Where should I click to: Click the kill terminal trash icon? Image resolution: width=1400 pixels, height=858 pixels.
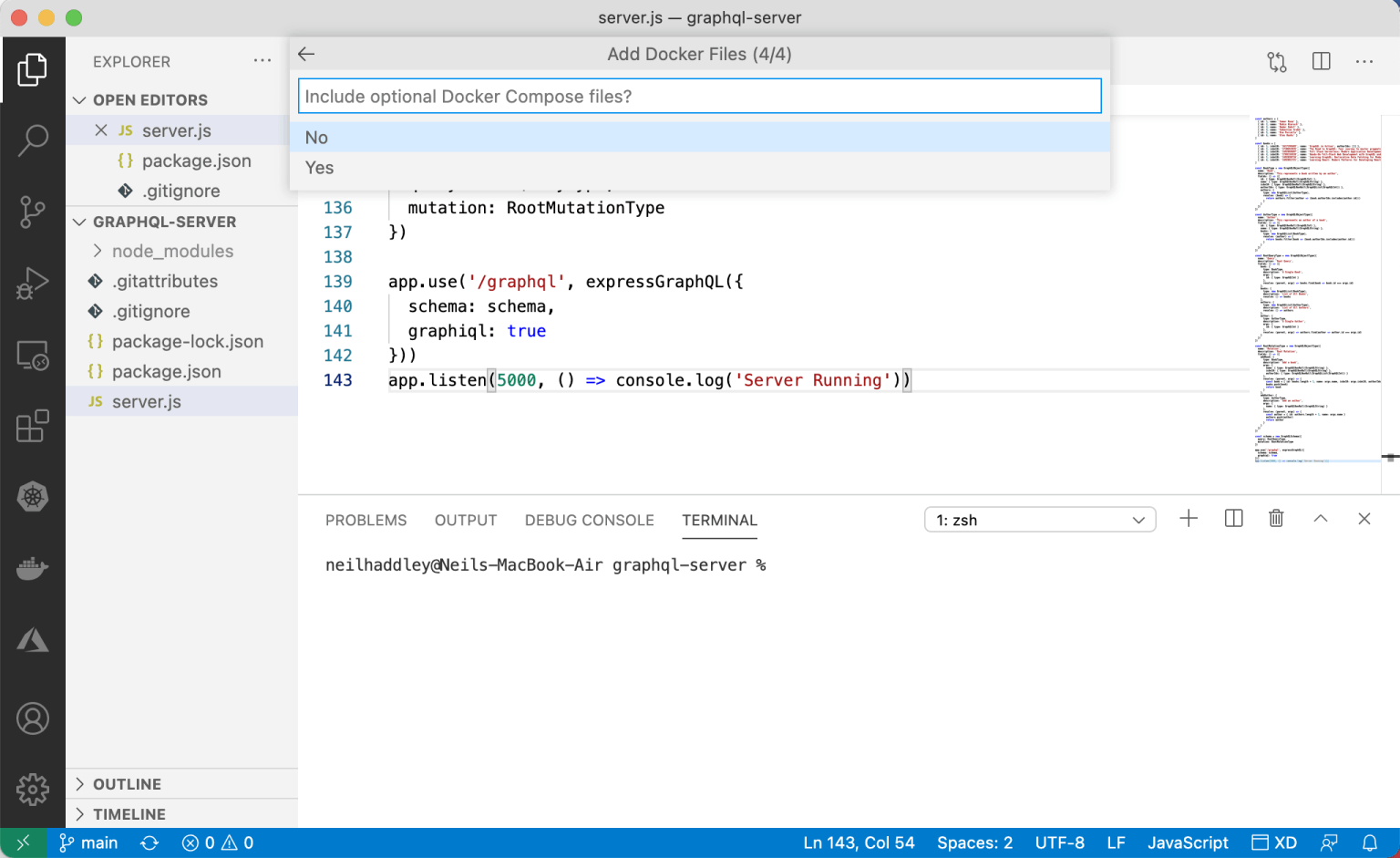(1276, 519)
